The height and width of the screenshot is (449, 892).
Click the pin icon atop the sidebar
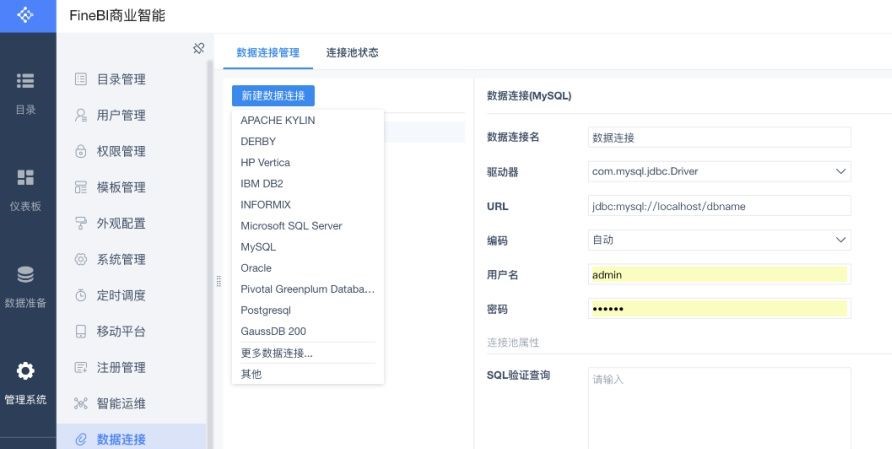click(x=199, y=48)
